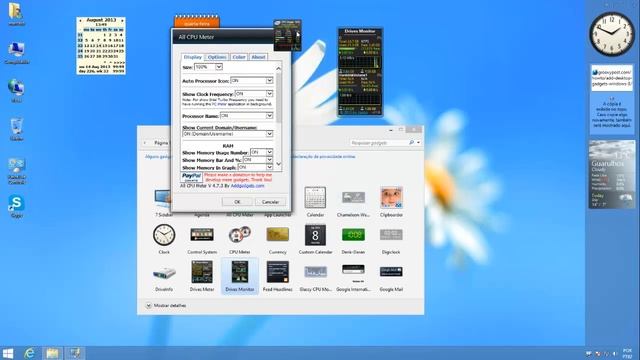
Task: Click the back arrow in gadget gallery
Action: click(145, 143)
